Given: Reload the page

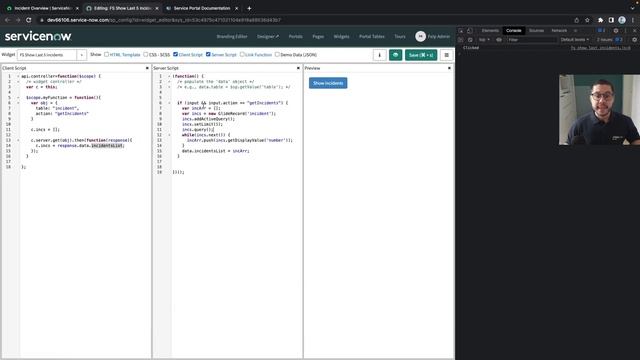Looking at the screenshot, I should coord(29,20).
